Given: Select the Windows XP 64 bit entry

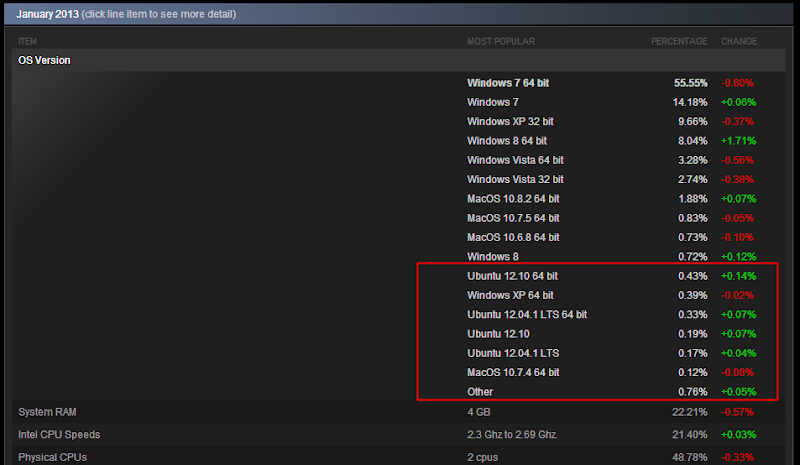Looking at the screenshot, I should pyautogui.click(x=510, y=296).
